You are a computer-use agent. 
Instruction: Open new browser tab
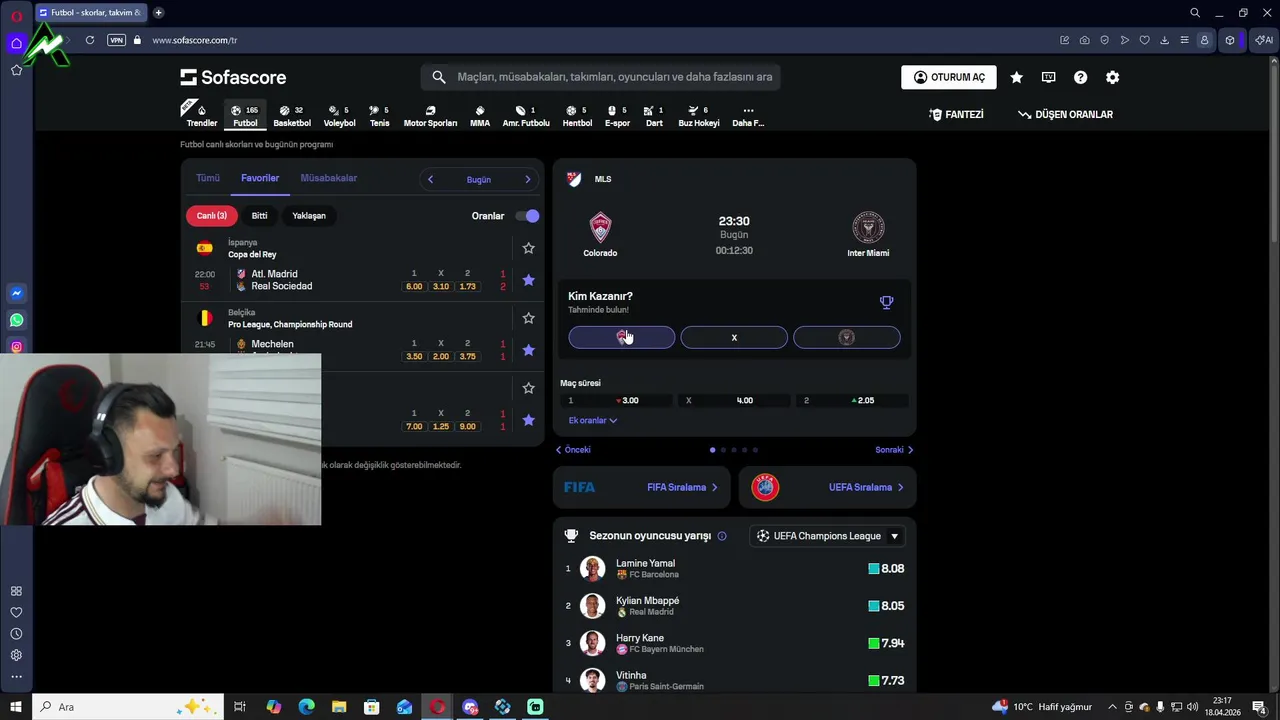pos(158,13)
